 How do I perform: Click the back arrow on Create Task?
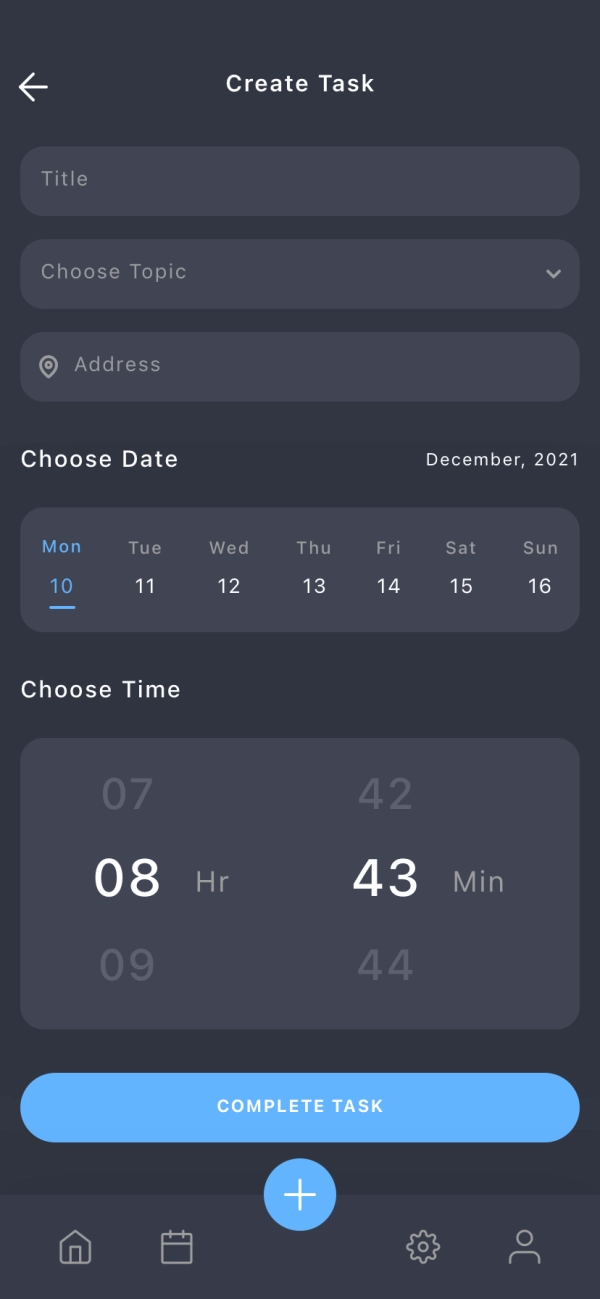pyautogui.click(x=33, y=85)
